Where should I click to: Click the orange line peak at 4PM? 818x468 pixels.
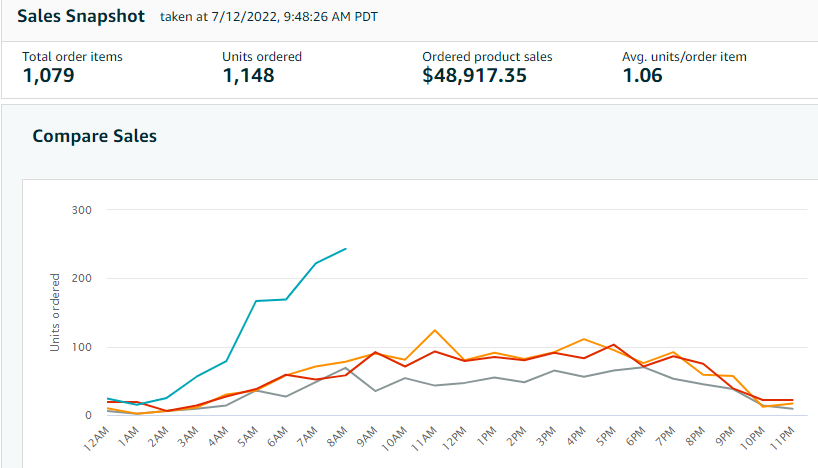point(583,339)
